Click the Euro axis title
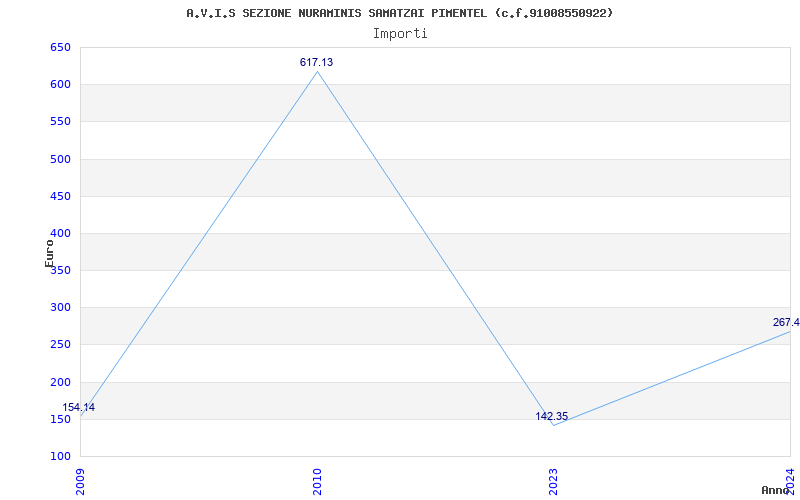Screen dimensions: 800x500 pos(49,253)
